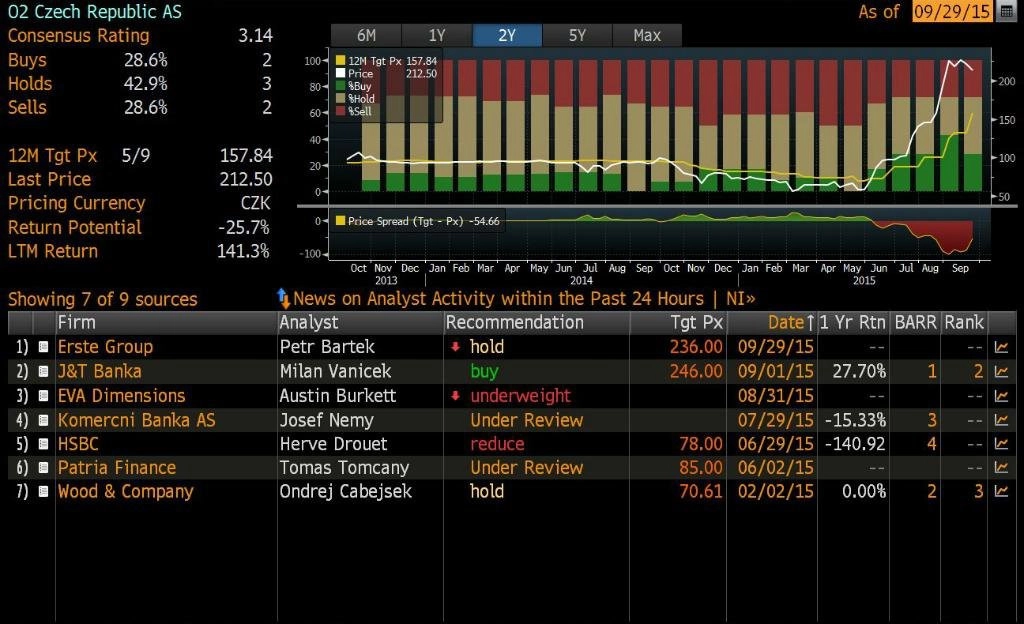Sort table by Analyst column
This screenshot has height=624, width=1024.
(x=360, y=322)
